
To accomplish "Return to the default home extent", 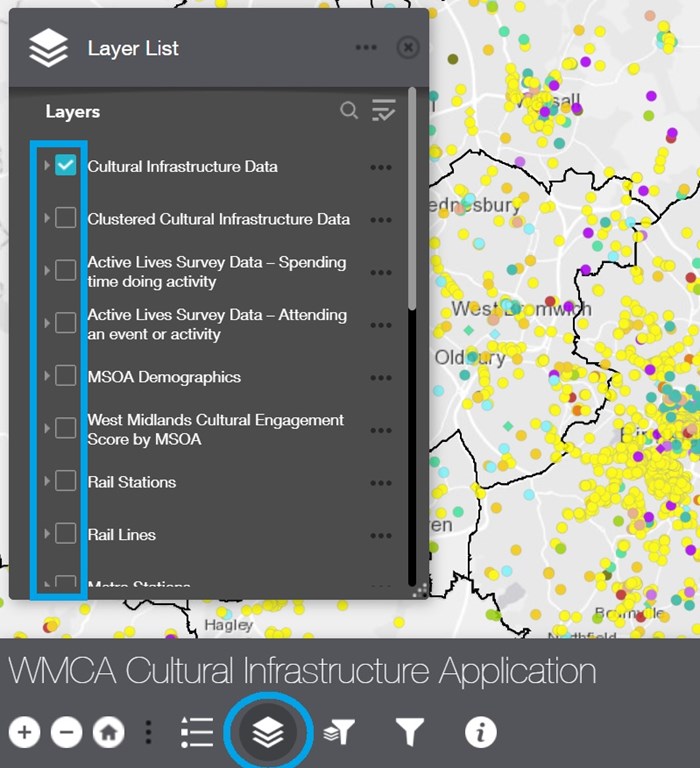I will pyautogui.click(x=108, y=732).
